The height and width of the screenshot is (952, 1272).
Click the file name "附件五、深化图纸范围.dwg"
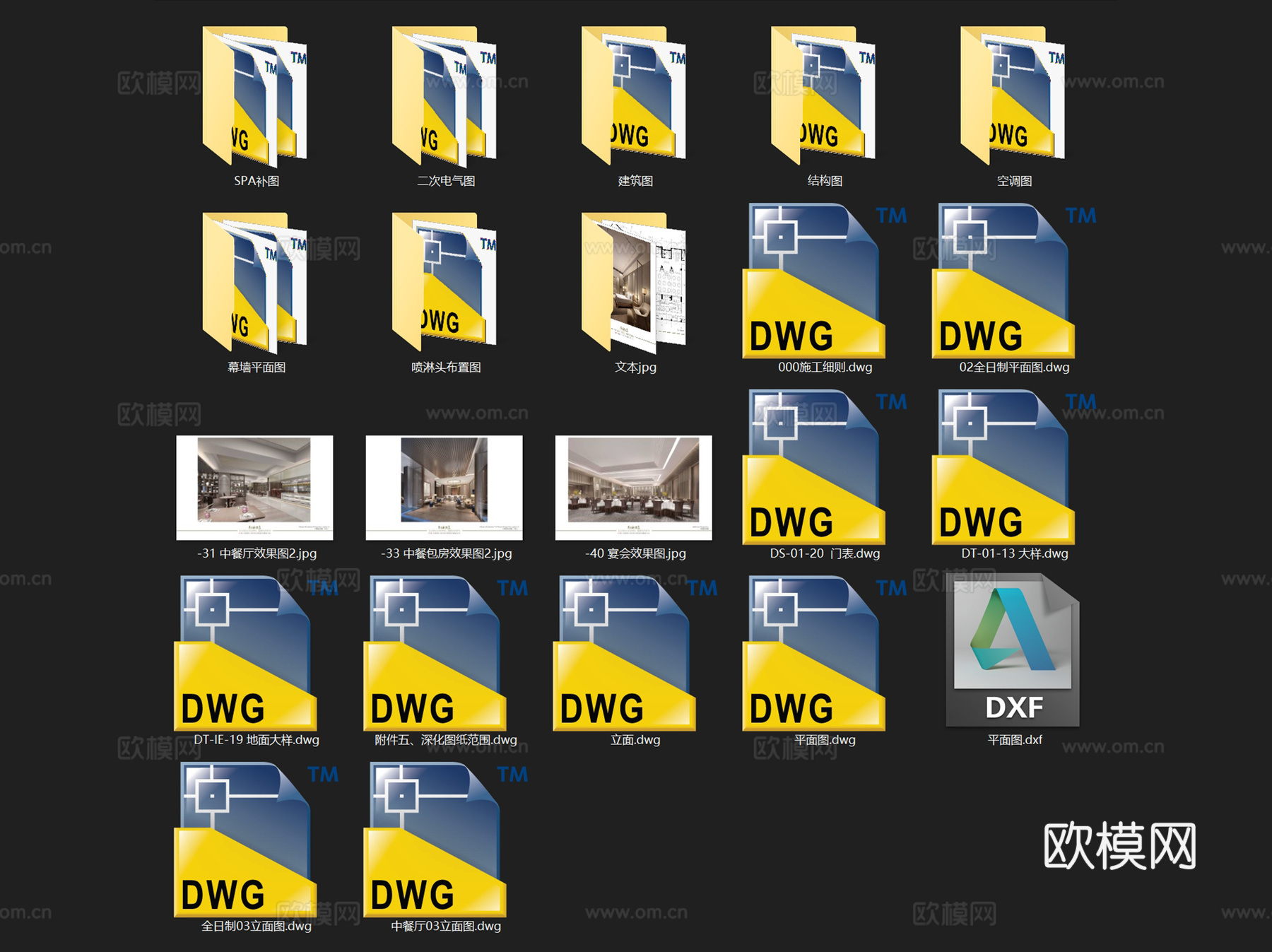446,740
